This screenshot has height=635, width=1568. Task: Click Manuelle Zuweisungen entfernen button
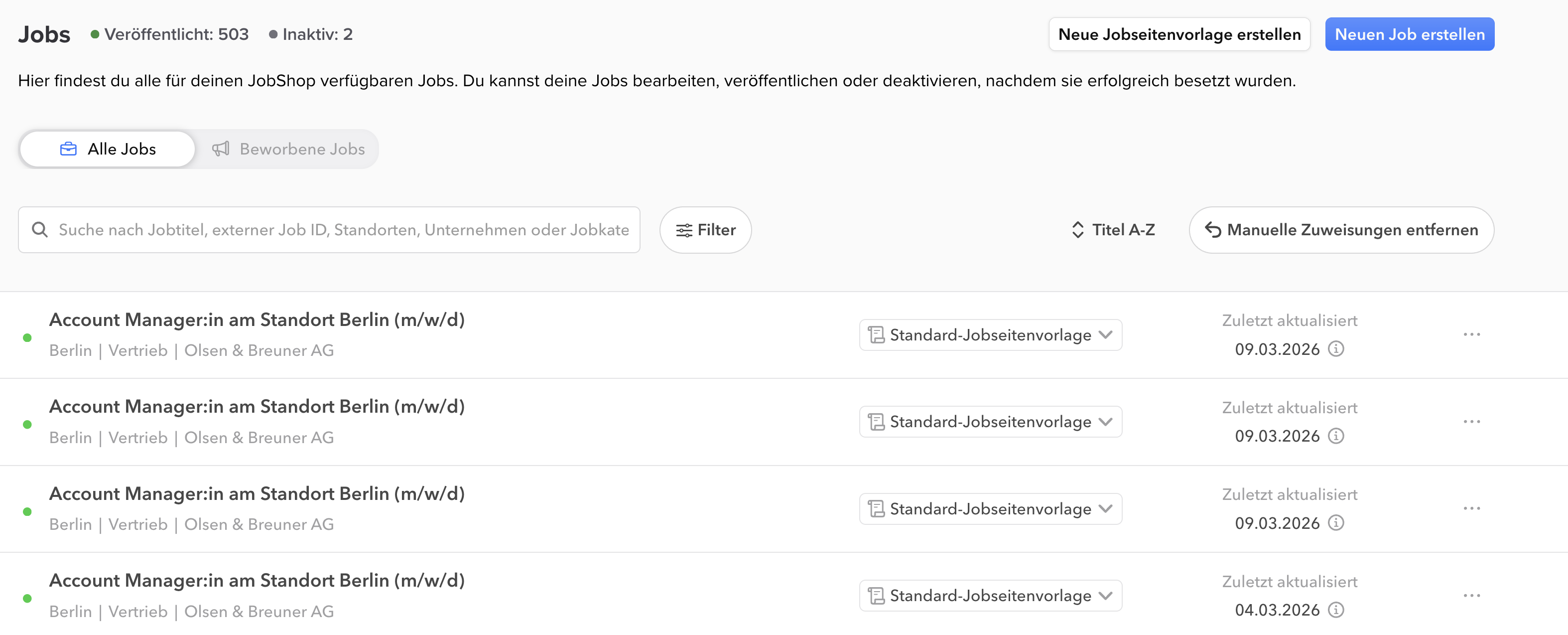coord(1341,229)
